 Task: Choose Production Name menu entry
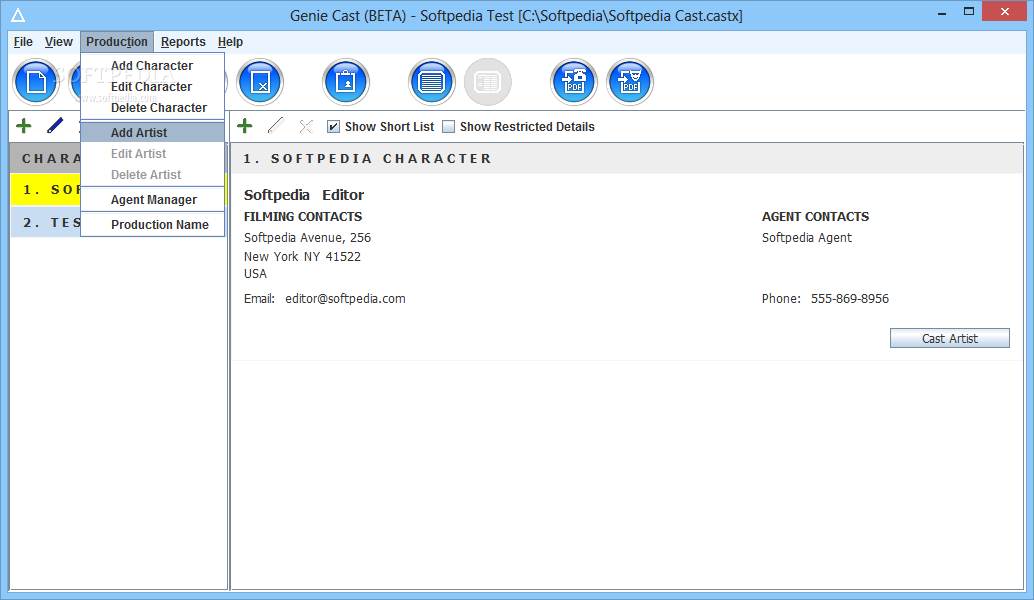coord(152,225)
